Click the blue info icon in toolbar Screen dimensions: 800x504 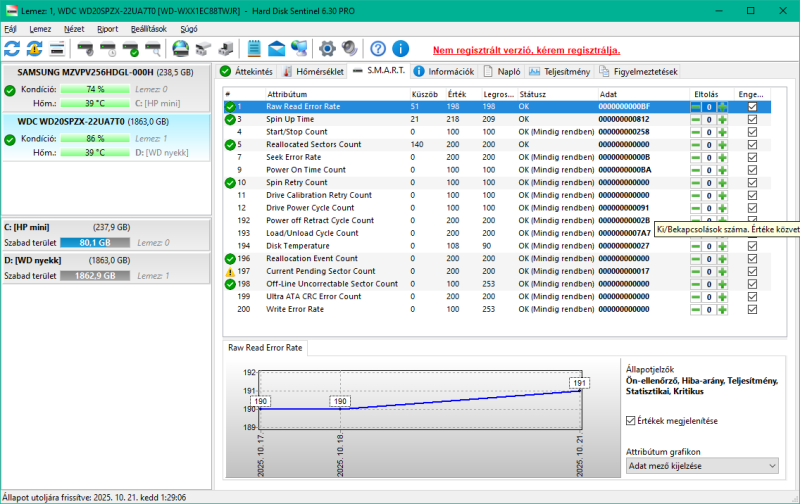pyautogui.click(x=400, y=48)
